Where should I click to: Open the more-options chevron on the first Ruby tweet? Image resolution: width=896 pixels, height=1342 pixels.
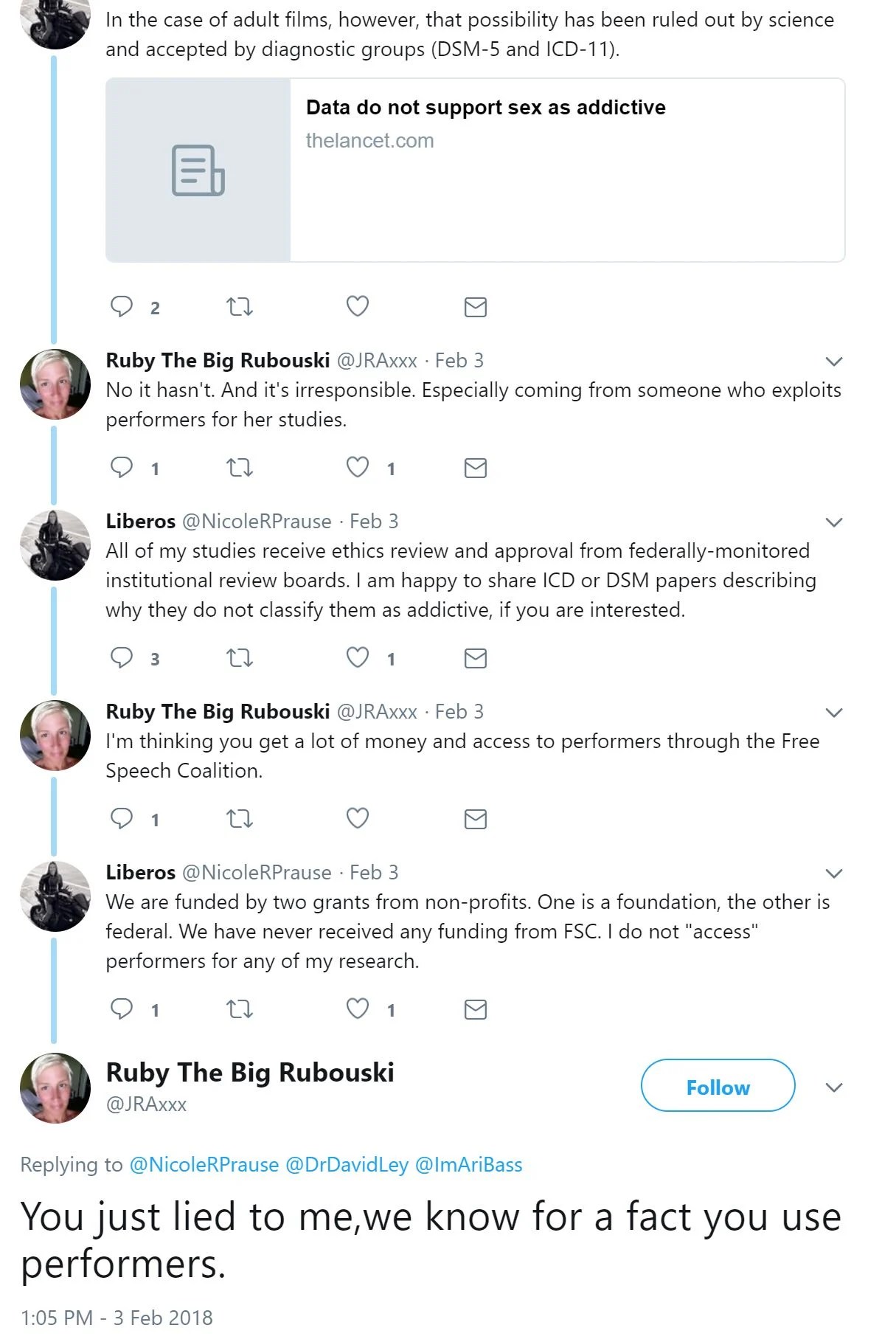(x=834, y=362)
